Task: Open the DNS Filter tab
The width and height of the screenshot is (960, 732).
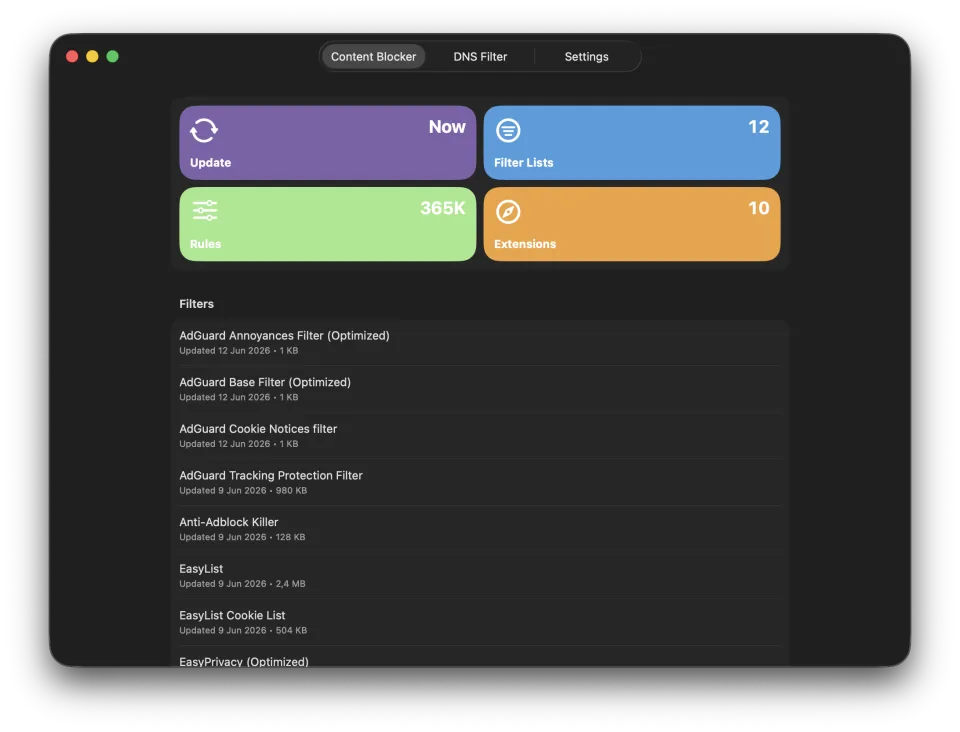Action: coord(480,57)
